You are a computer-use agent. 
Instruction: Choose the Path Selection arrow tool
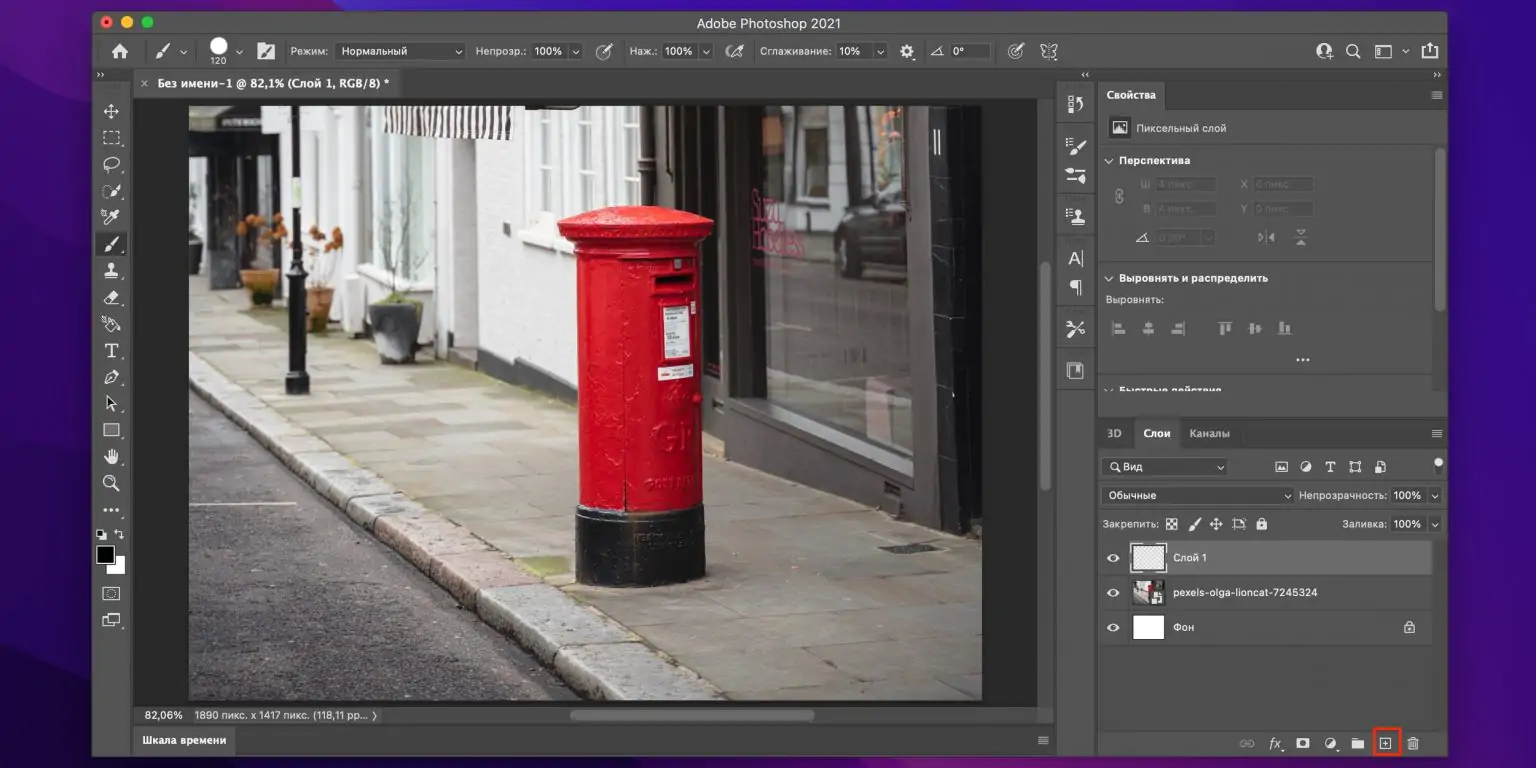(111, 404)
